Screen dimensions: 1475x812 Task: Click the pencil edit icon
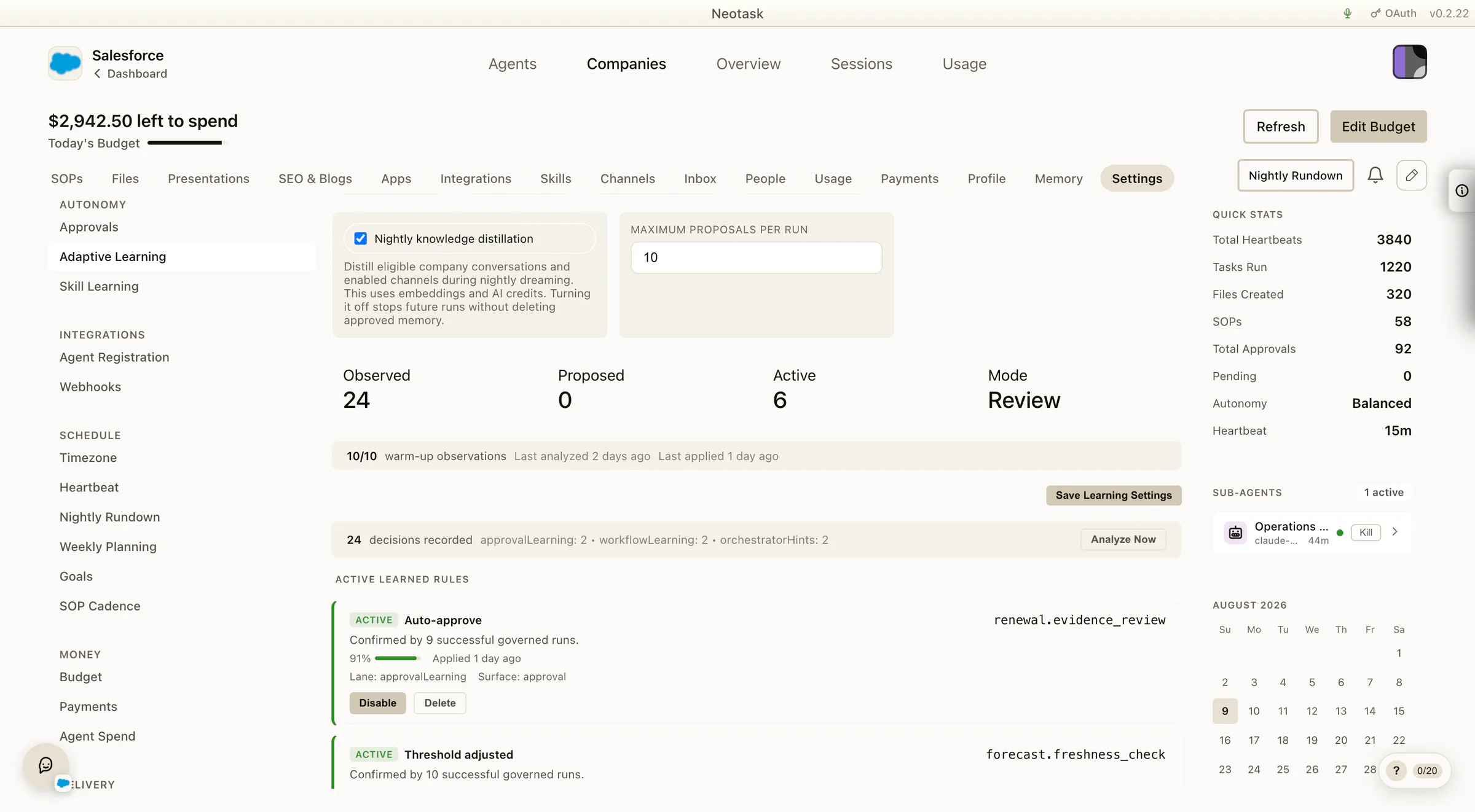tap(1412, 176)
